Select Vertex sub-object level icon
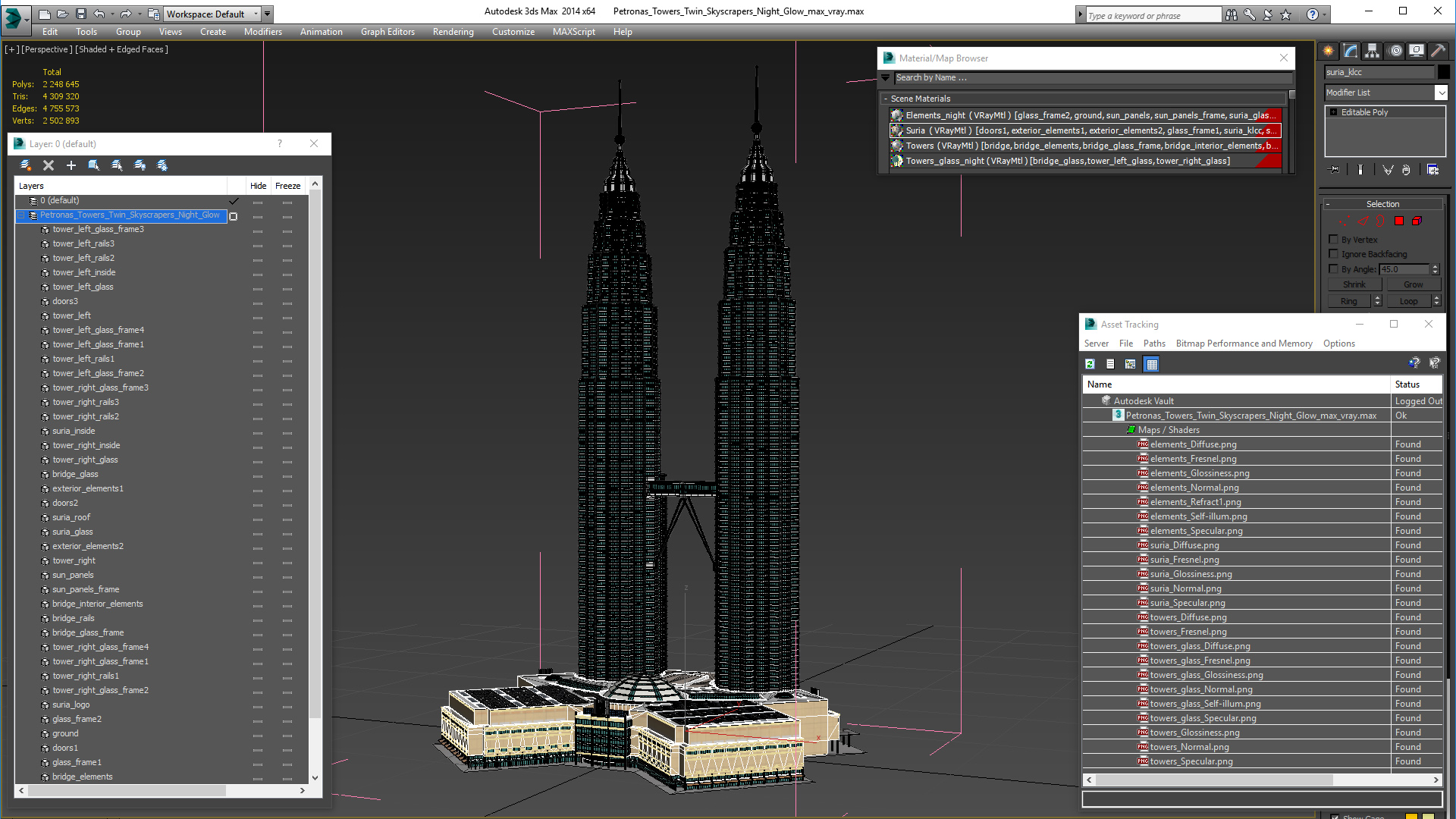The height and width of the screenshot is (819, 1456). tap(1345, 221)
